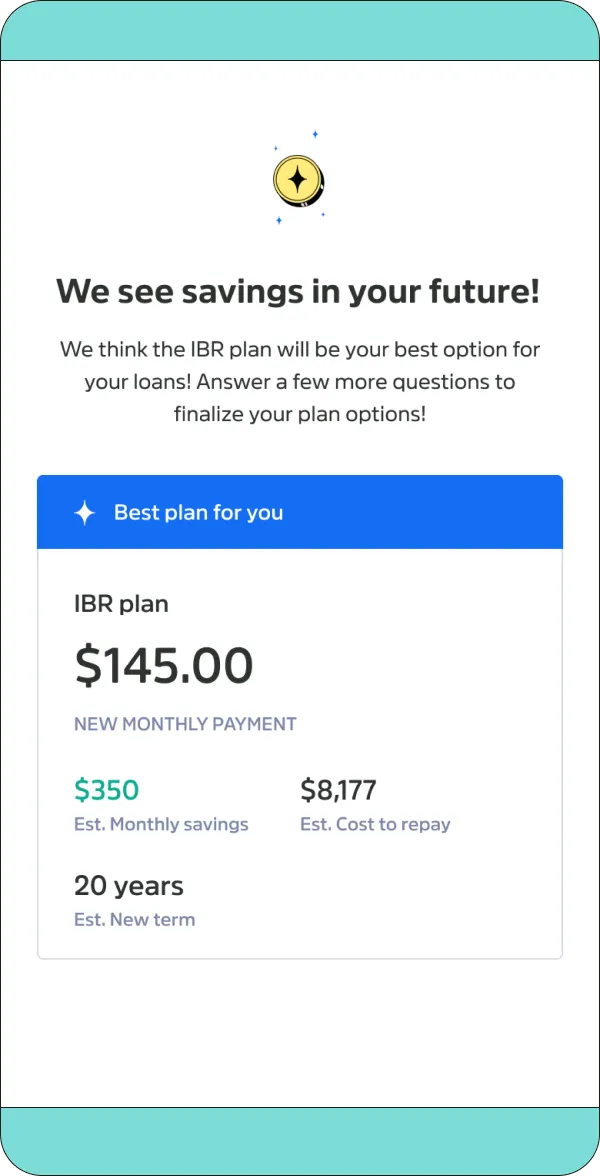Click the green $350 savings value
The height and width of the screenshot is (1176, 600).
click(x=106, y=791)
